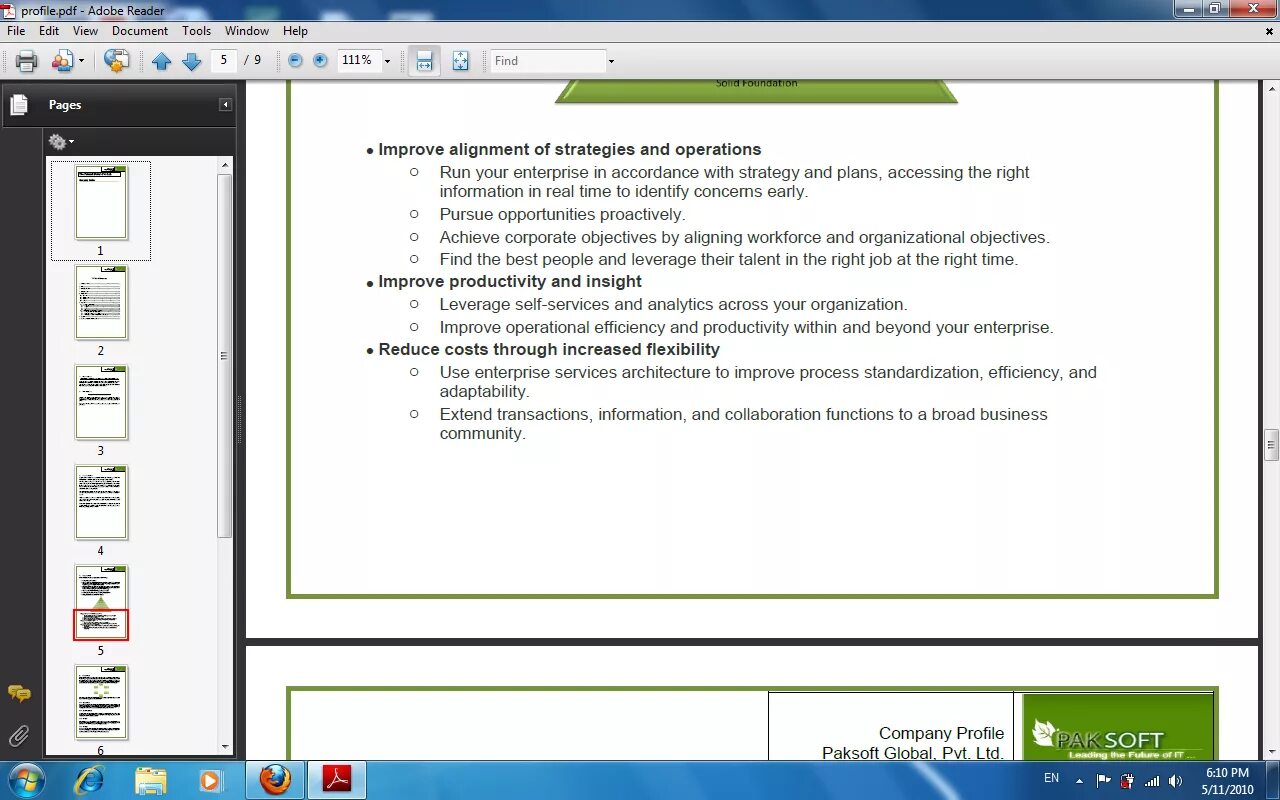Open the Help menu
The width and height of the screenshot is (1280, 800).
tap(295, 31)
